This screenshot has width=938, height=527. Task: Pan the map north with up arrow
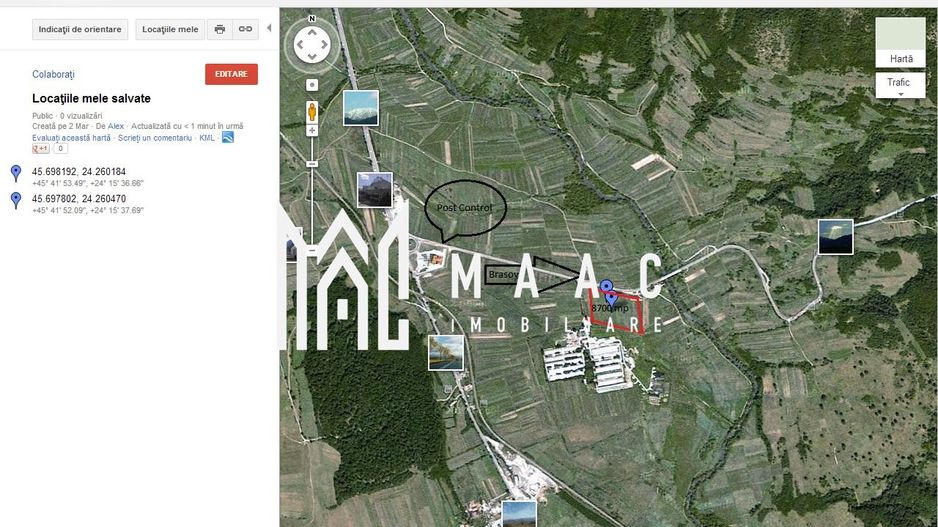pyautogui.click(x=312, y=32)
